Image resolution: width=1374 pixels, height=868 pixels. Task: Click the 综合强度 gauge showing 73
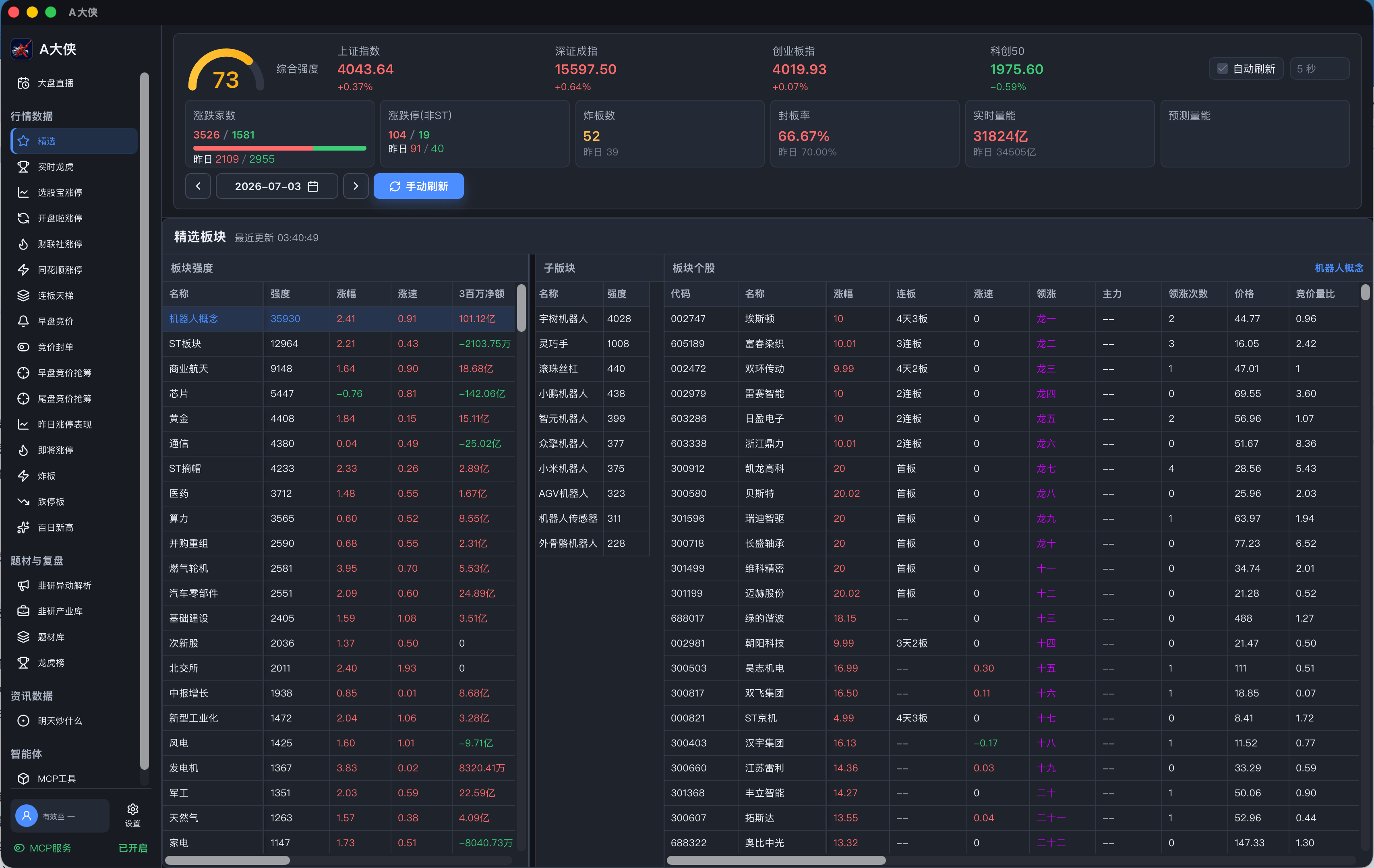point(226,70)
